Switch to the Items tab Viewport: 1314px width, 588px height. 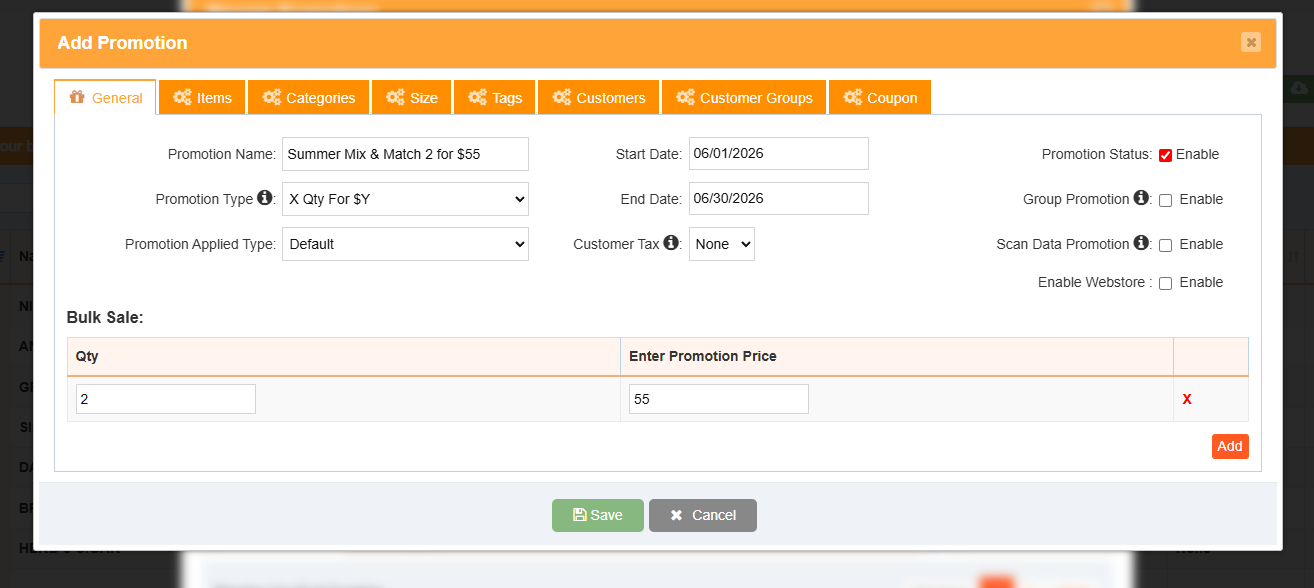(202, 98)
